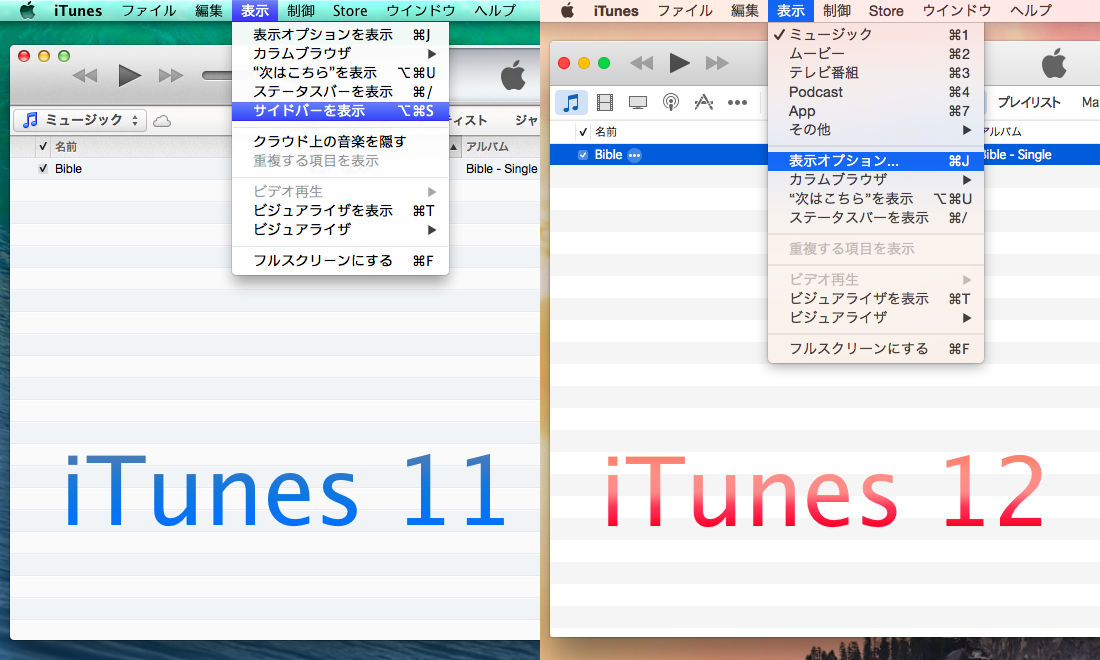The width and height of the screenshot is (1100, 660).
Task: Choose 表示オプション... in iTunes 12 menu
Action: 876,161
